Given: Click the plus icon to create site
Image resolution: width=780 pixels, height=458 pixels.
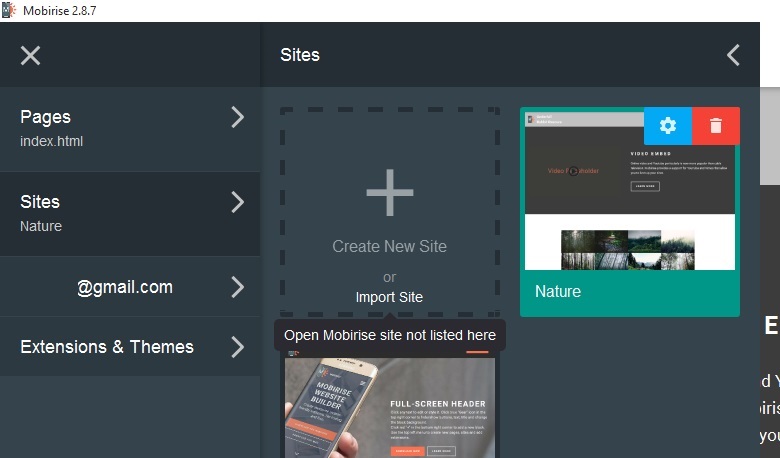Looking at the screenshot, I should coord(390,192).
